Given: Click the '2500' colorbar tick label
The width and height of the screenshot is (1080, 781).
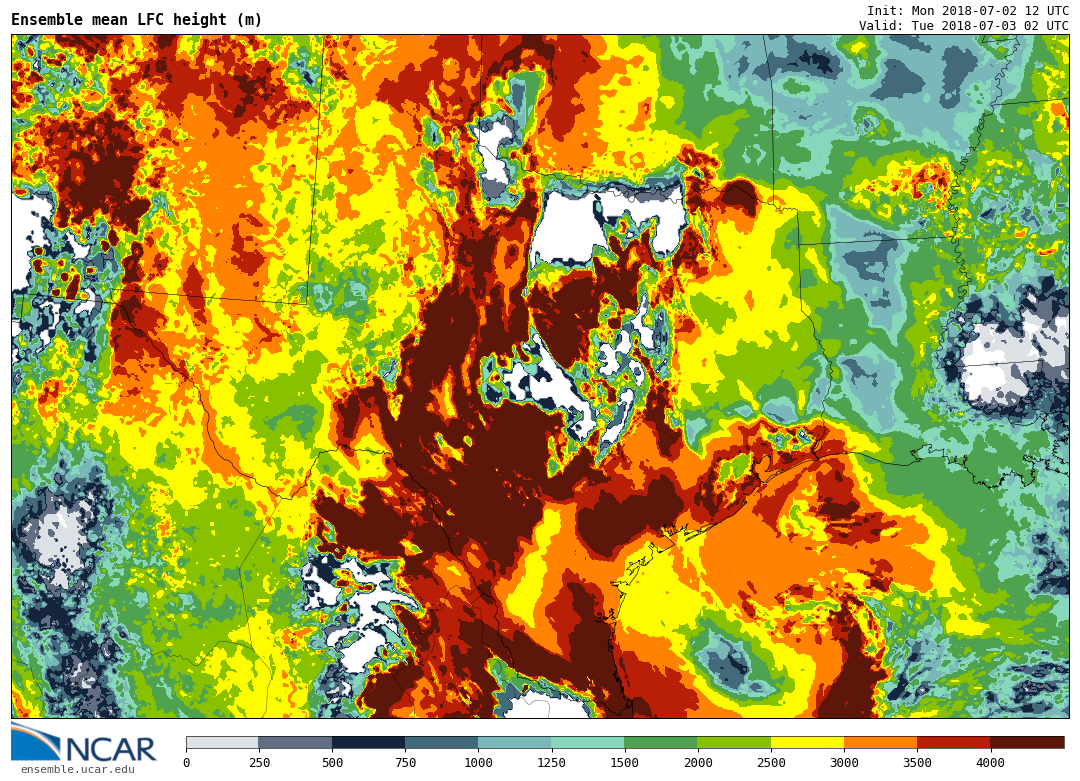Looking at the screenshot, I should tap(771, 763).
